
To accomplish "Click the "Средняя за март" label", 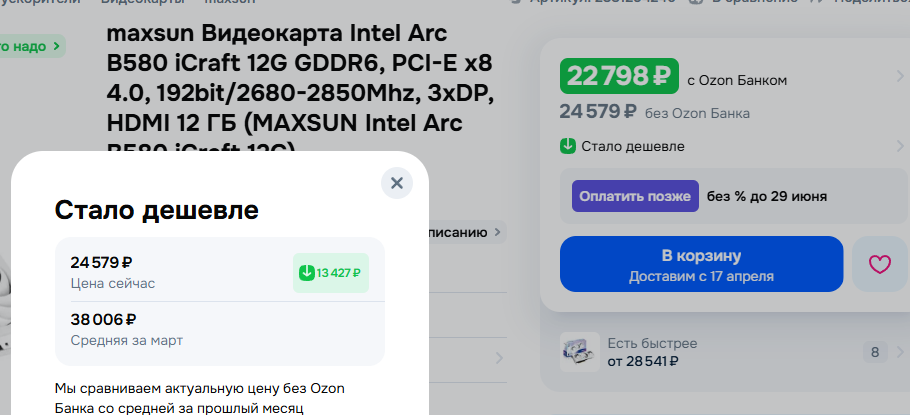I will click(127, 341).
